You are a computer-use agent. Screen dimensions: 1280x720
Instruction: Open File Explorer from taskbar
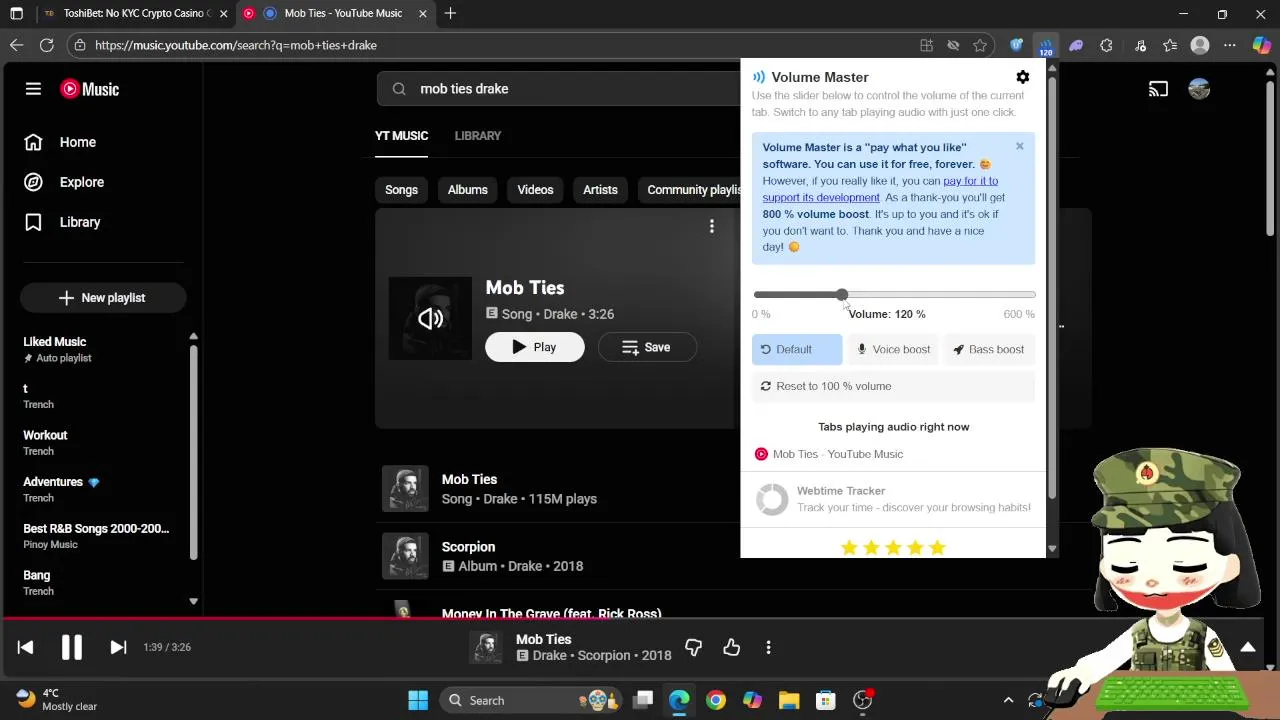(789, 700)
